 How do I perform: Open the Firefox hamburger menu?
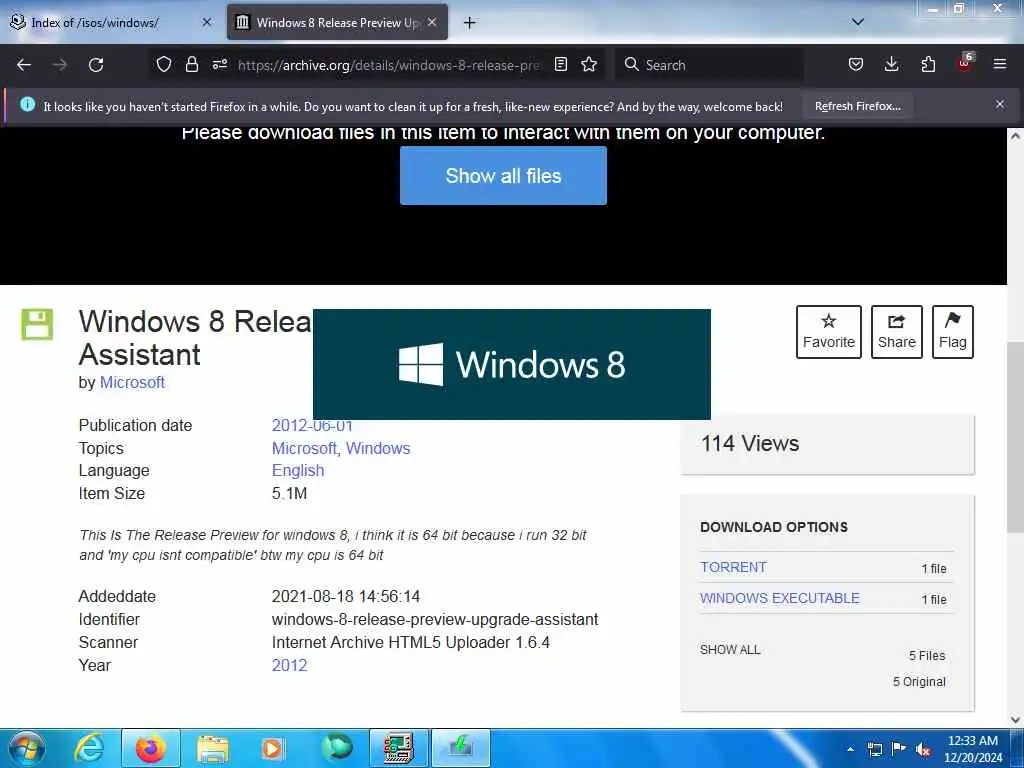click(x=1000, y=65)
